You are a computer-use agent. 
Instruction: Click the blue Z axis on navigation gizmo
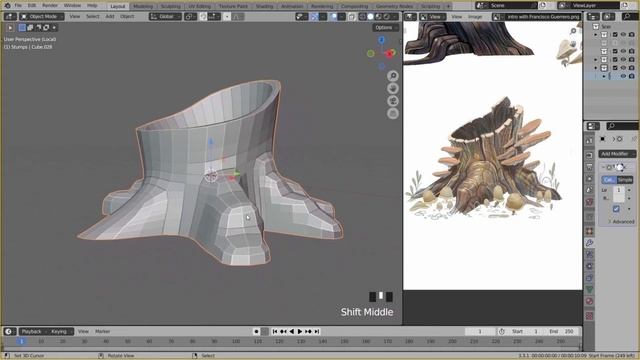pyautogui.click(x=382, y=40)
